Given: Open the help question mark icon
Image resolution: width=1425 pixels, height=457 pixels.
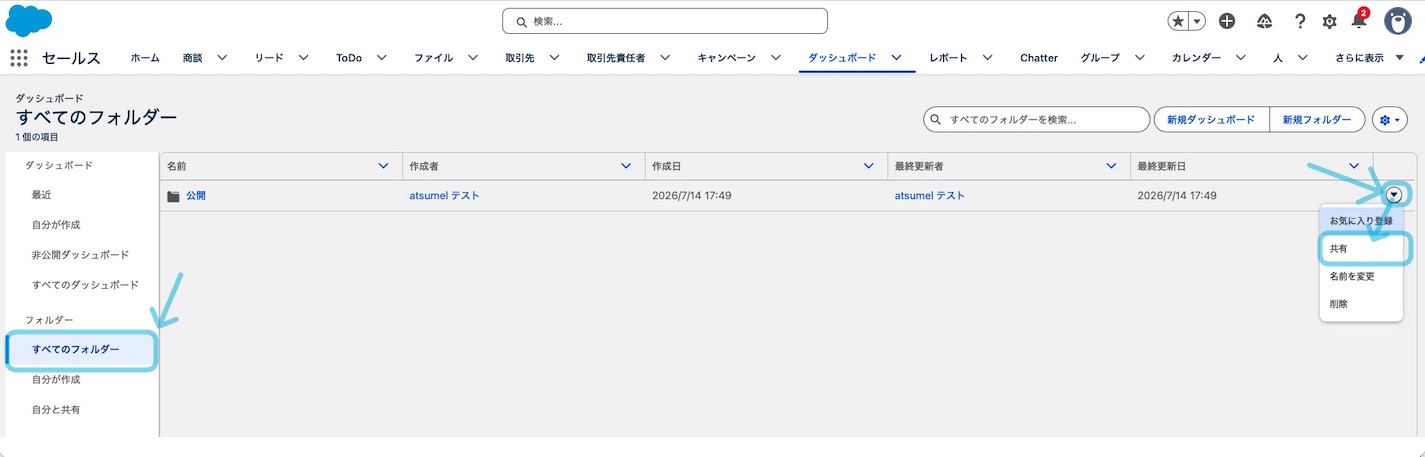Looking at the screenshot, I should pos(1300,21).
